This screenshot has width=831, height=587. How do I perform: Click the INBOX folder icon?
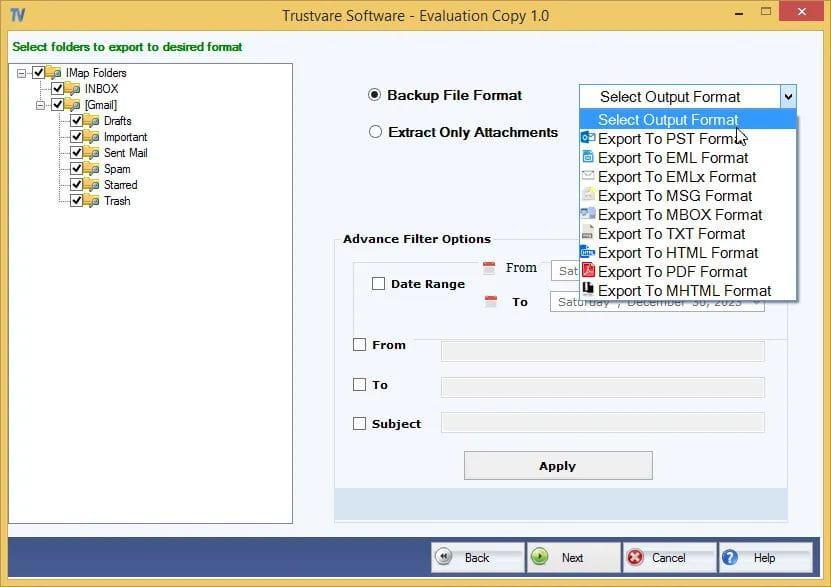coord(72,89)
